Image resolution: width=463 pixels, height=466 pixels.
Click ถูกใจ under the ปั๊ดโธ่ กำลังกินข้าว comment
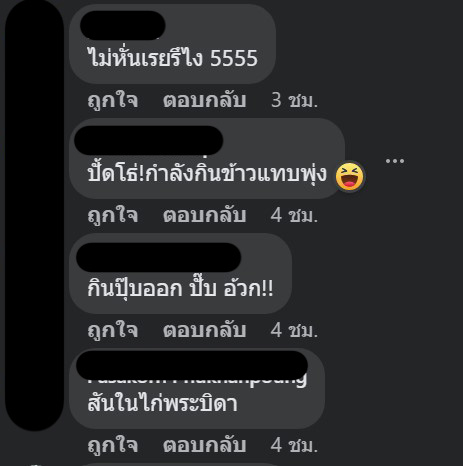pyautogui.click(x=113, y=215)
